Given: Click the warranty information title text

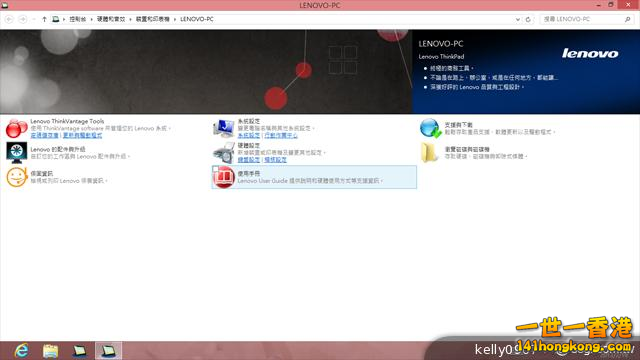Looking at the screenshot, I should [42, 173].
